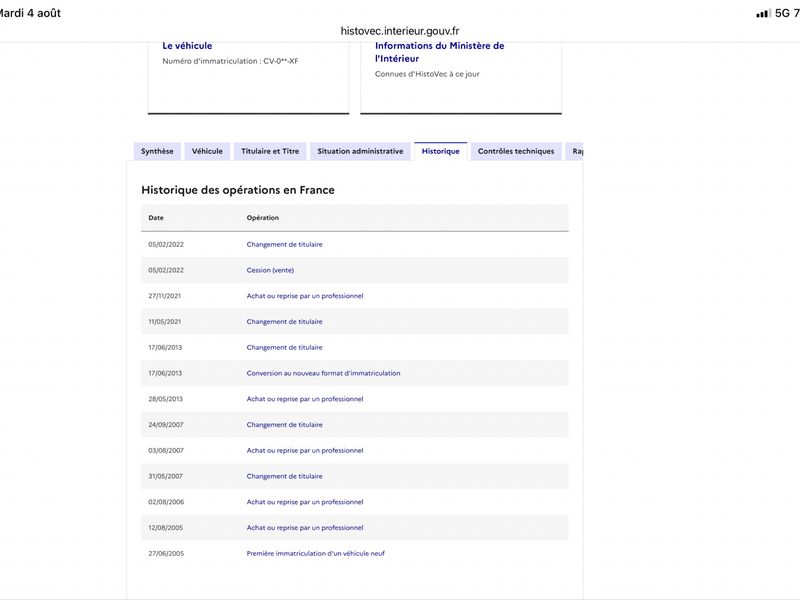The image size is (800, 600).
Task: Click Changement de titulaire dated 05/02/2022
Action: (x=284, y=244)
